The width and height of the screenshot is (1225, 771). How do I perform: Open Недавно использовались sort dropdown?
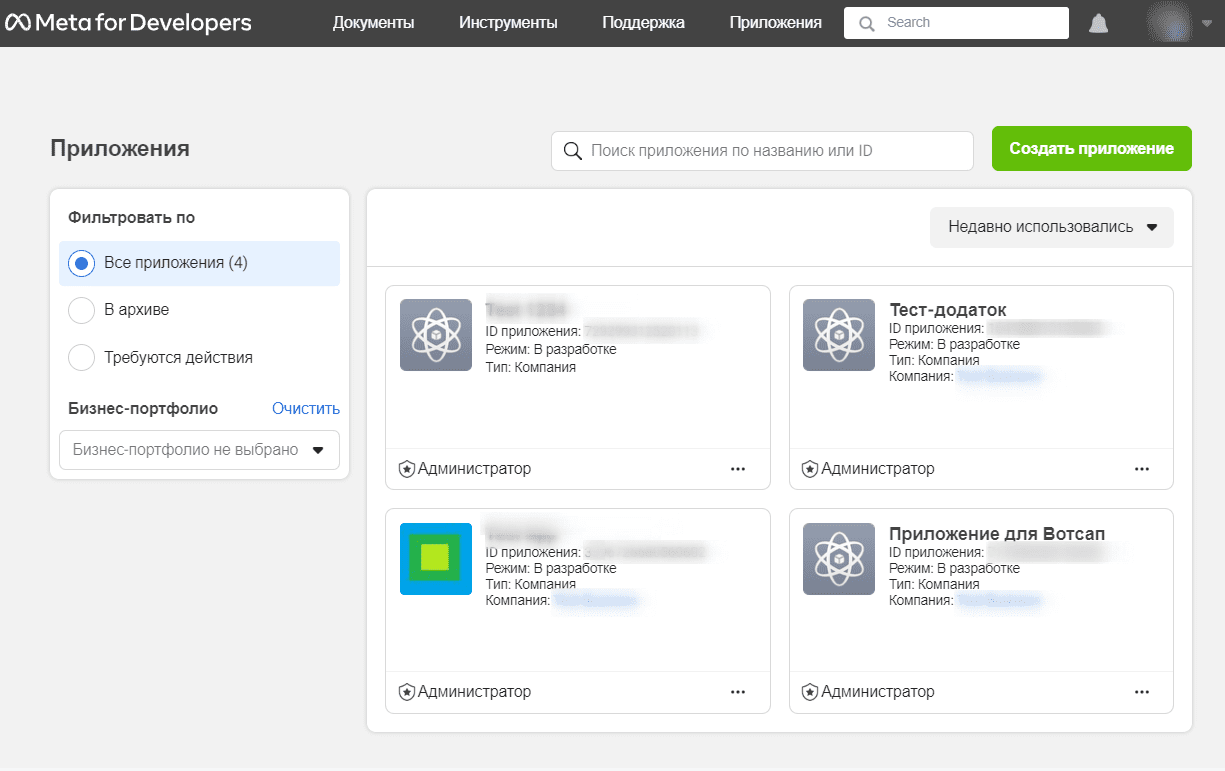tap(1051, 227)
